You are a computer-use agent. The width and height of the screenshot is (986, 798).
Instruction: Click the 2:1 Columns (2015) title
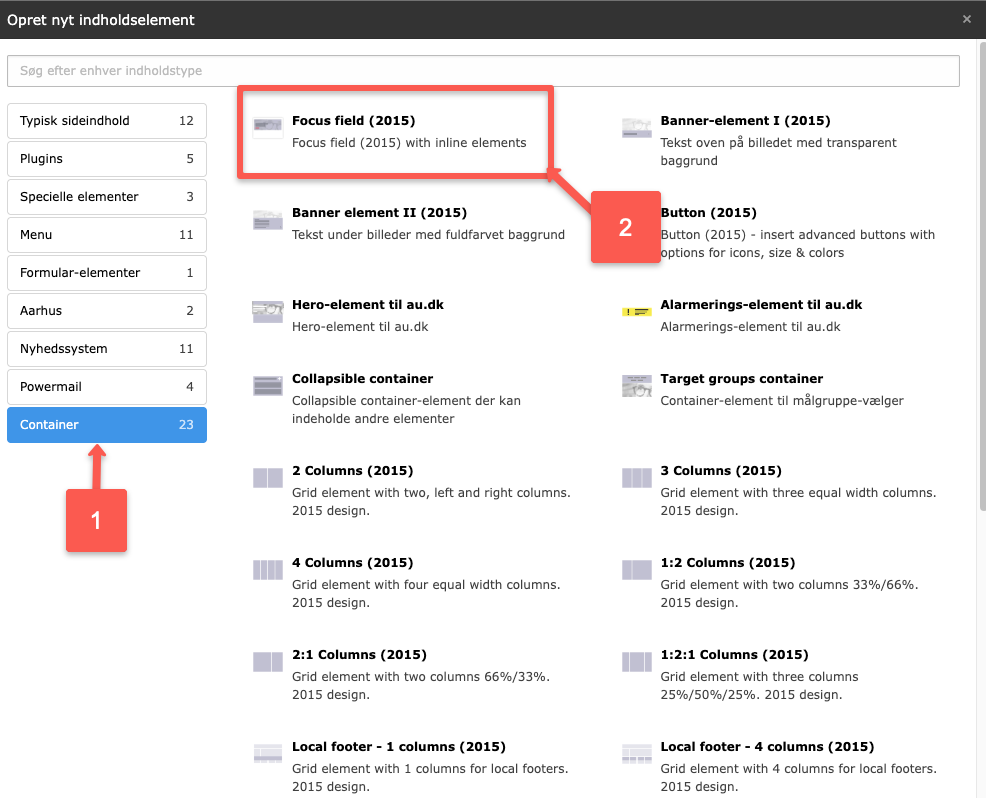pos(359,655)
